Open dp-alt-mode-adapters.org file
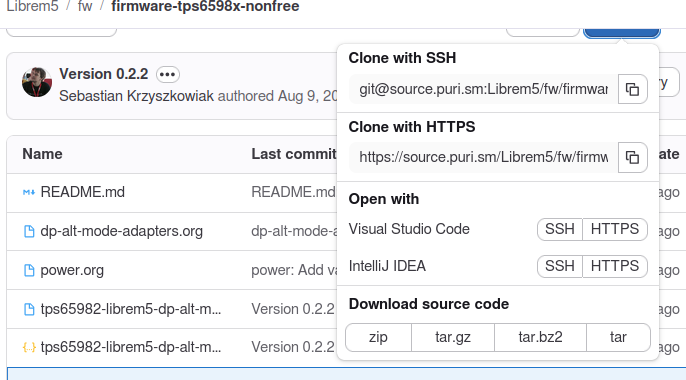The height and width of the screenshot is (380, 686). (x=122, y=231)
